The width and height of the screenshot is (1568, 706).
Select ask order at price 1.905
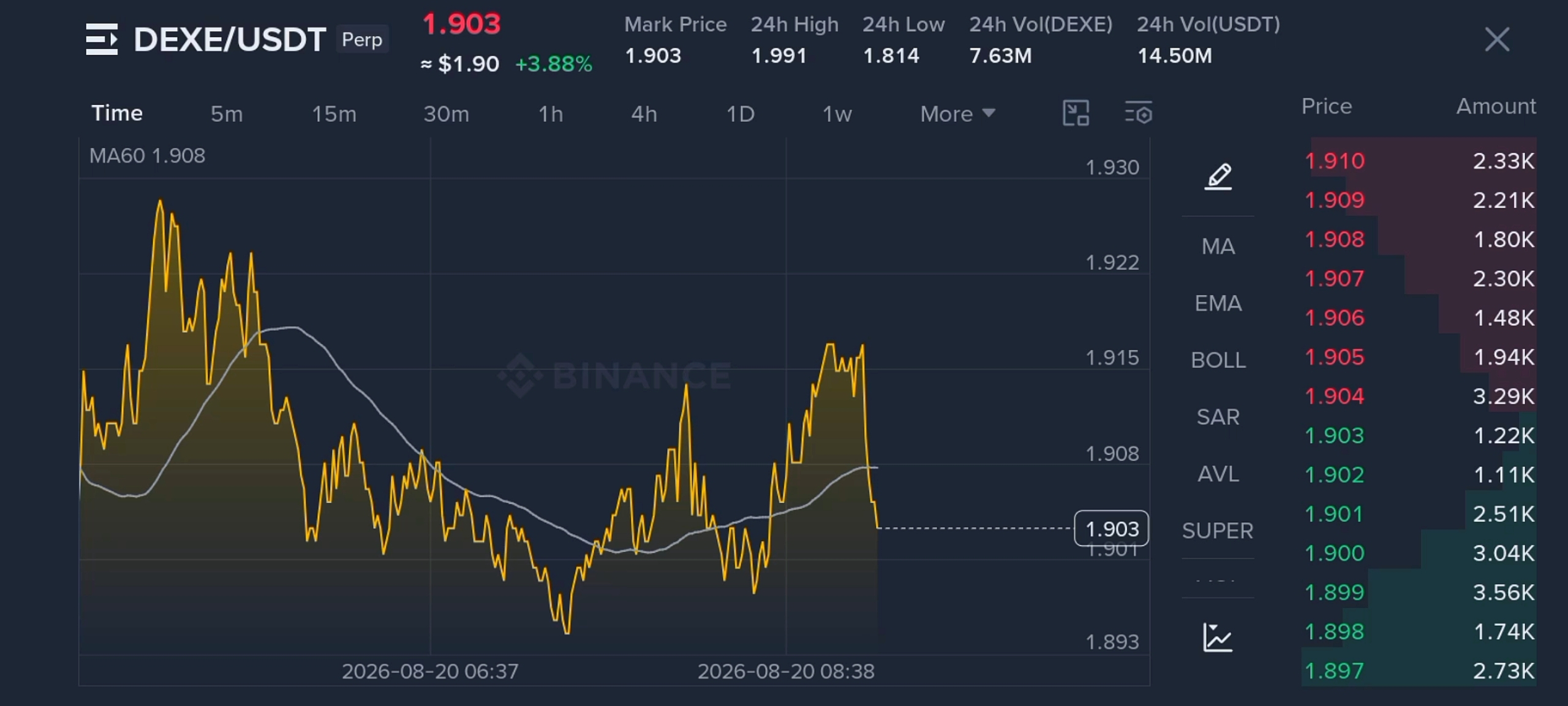(x=1419, y=357)
